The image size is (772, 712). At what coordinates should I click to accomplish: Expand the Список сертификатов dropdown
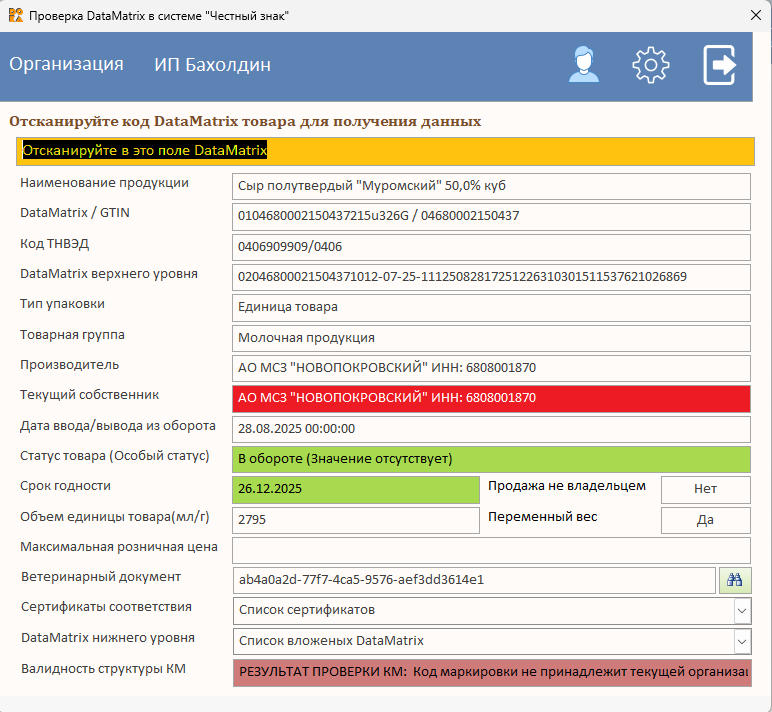click(x=742, y=611)
